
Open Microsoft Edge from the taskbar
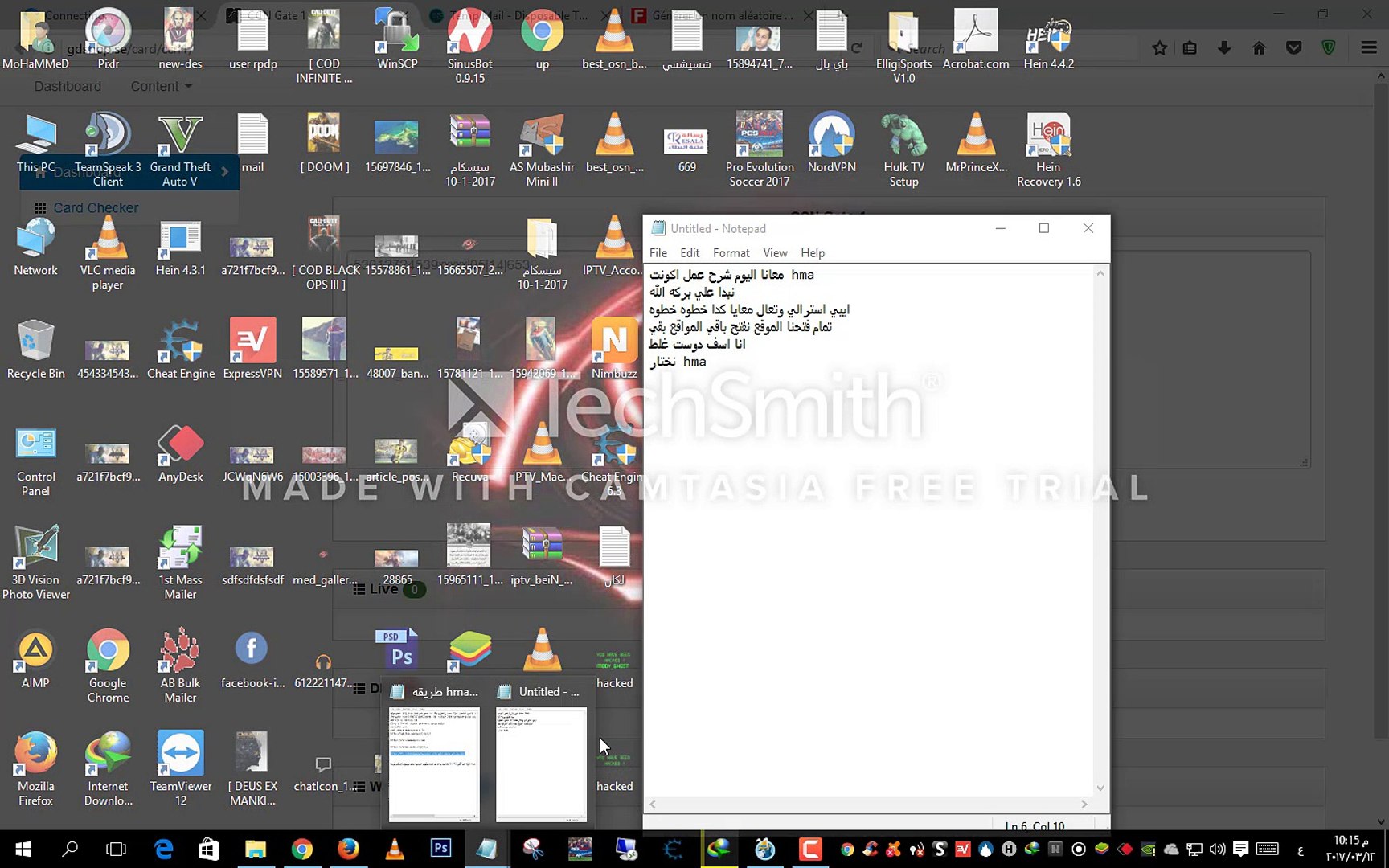pyautogui.click(x=163, y=849)
